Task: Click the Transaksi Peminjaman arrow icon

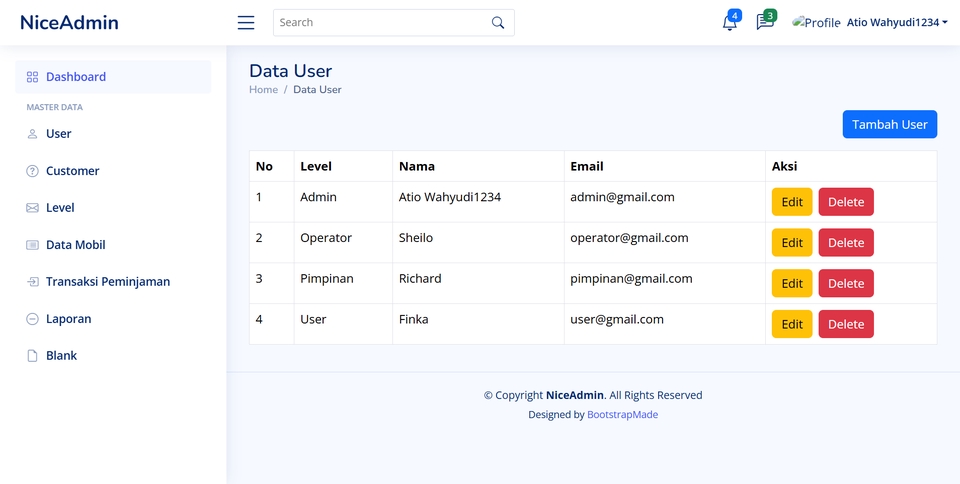Action: click(x=32, y=282)
